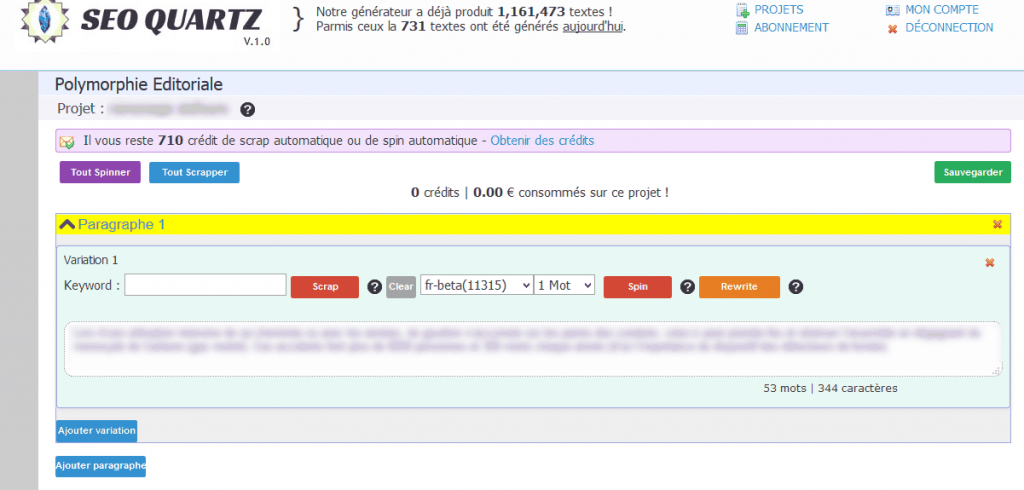Click the grey Clear button
The image size is (1024, 490).
click(x=401, y=287)
